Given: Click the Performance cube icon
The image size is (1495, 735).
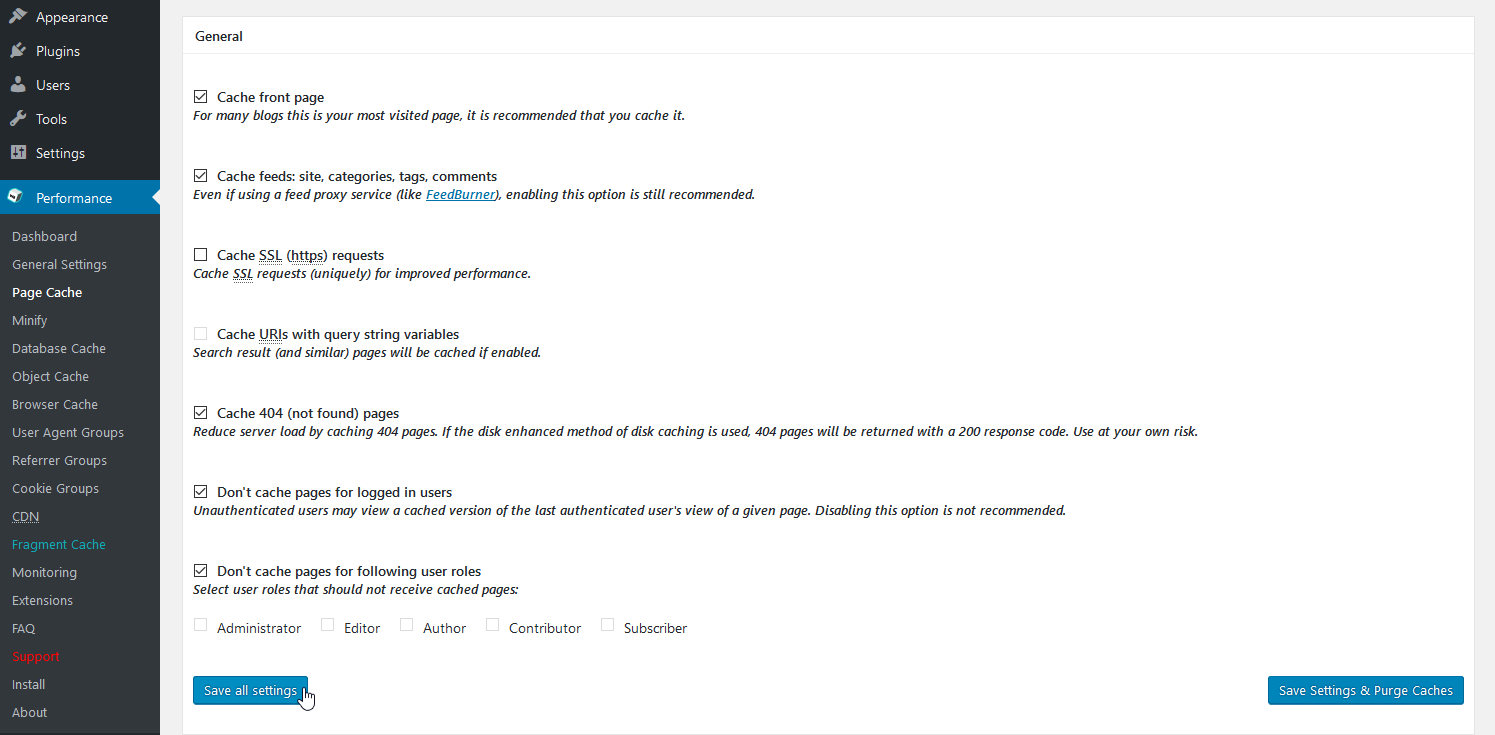Looking at the screenshot, I should click(x=16, y=197).
